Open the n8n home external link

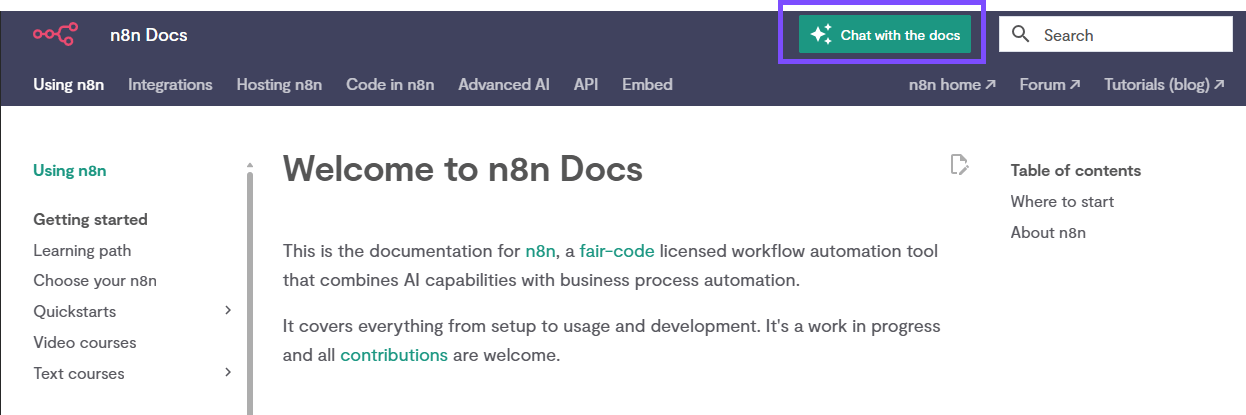point(952,85)
